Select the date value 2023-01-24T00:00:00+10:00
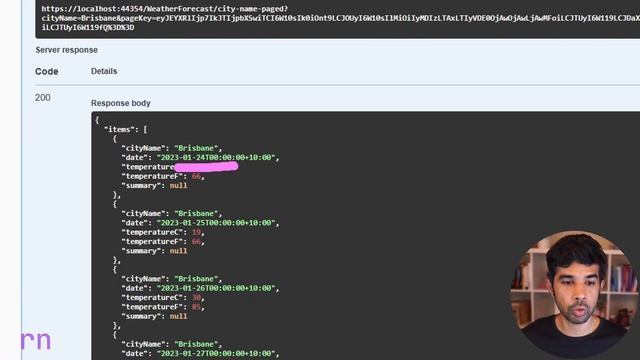 pyautogui.click(x=216, y=158)
